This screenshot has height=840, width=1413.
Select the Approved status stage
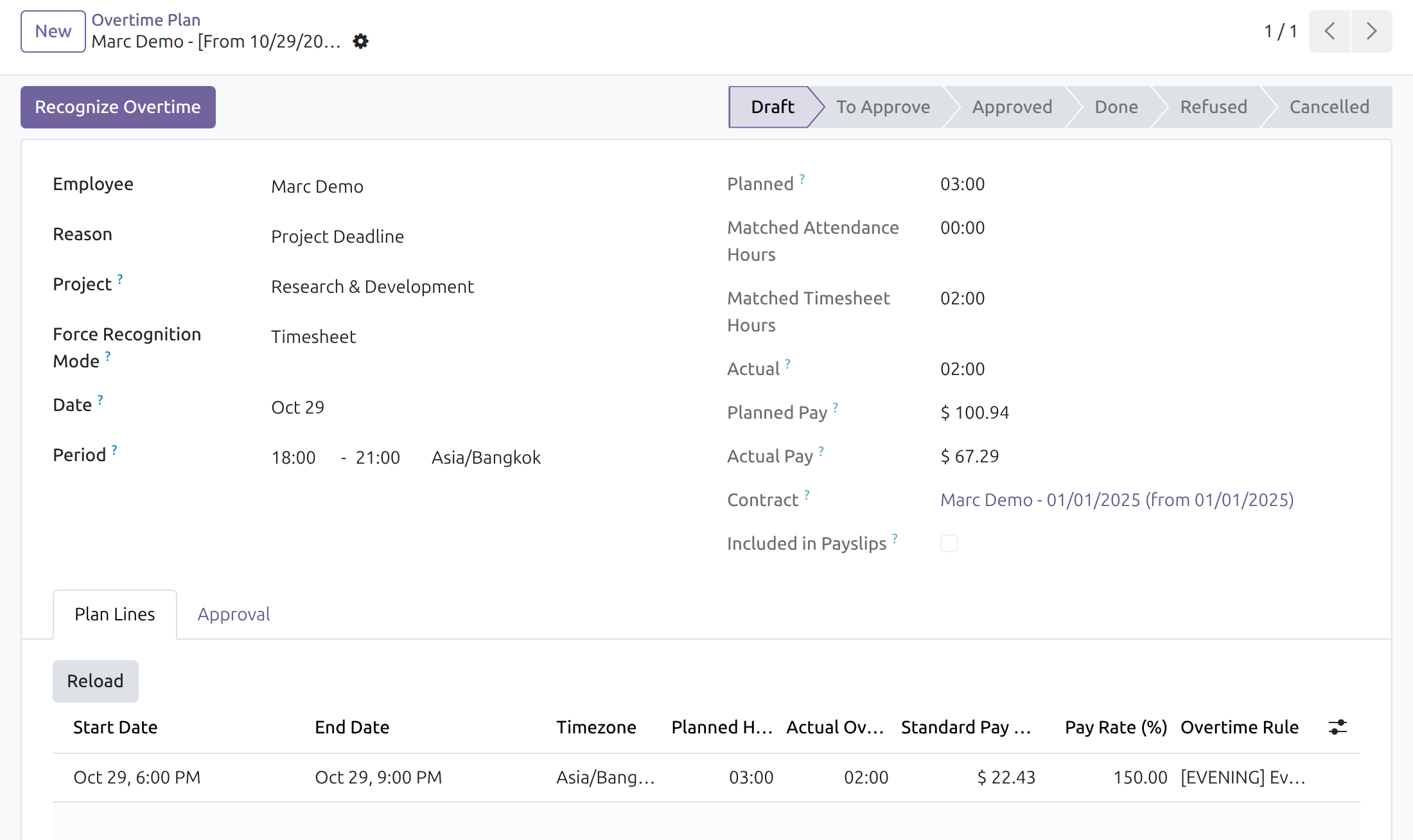1012,107
